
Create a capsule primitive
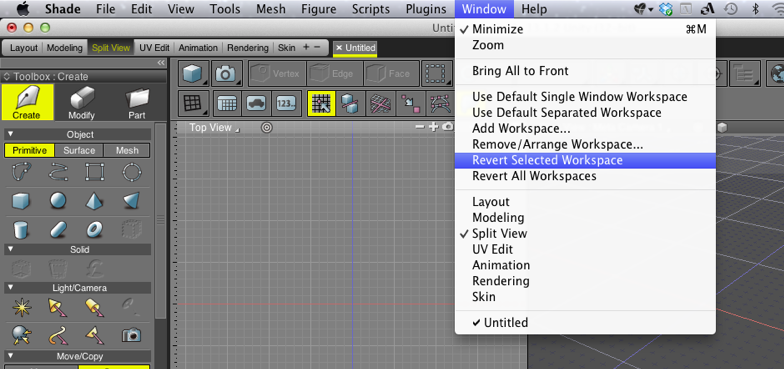click(x=58, y=230)
